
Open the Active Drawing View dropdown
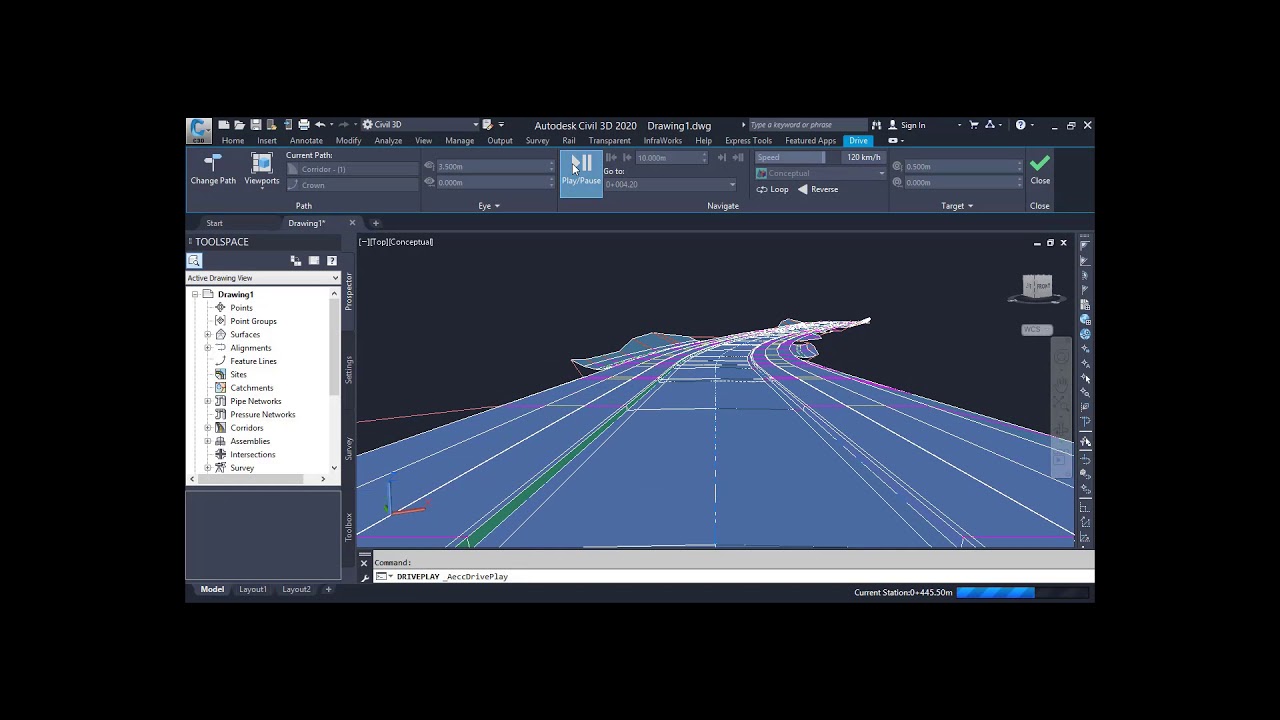[263, 278]
